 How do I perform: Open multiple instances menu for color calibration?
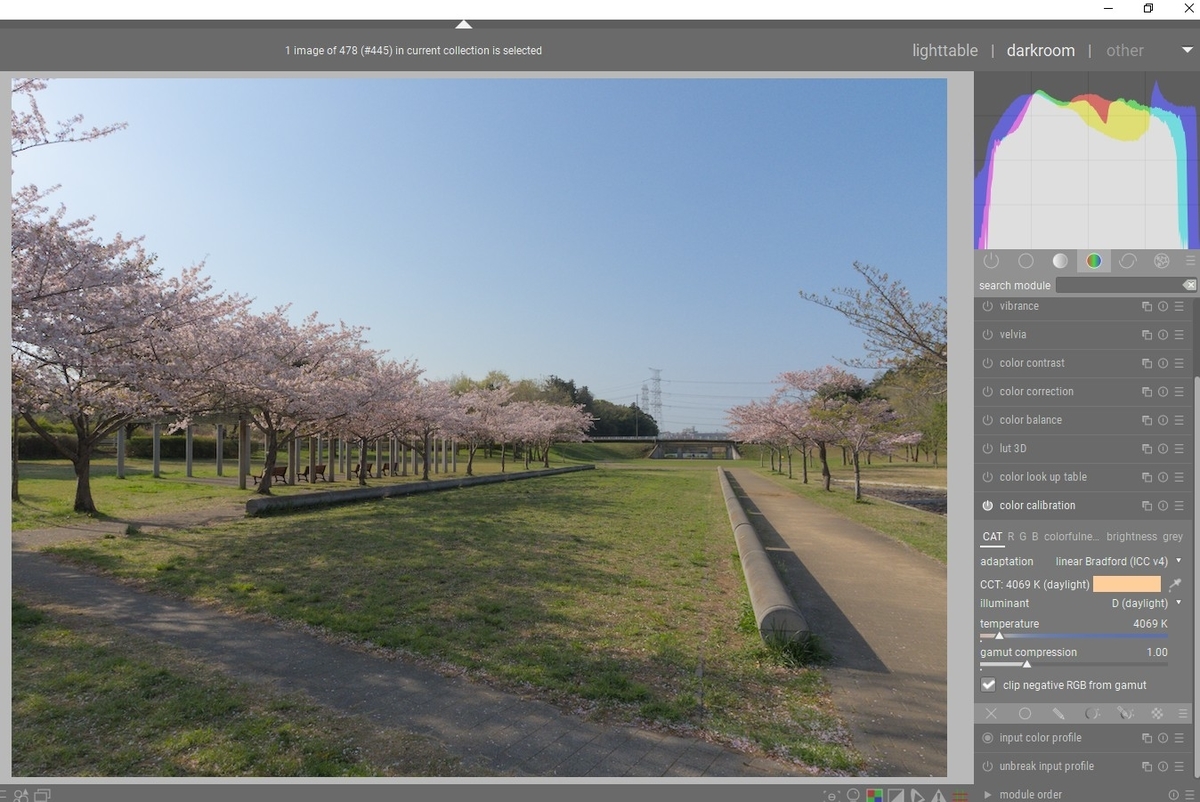coord(1147,506)
